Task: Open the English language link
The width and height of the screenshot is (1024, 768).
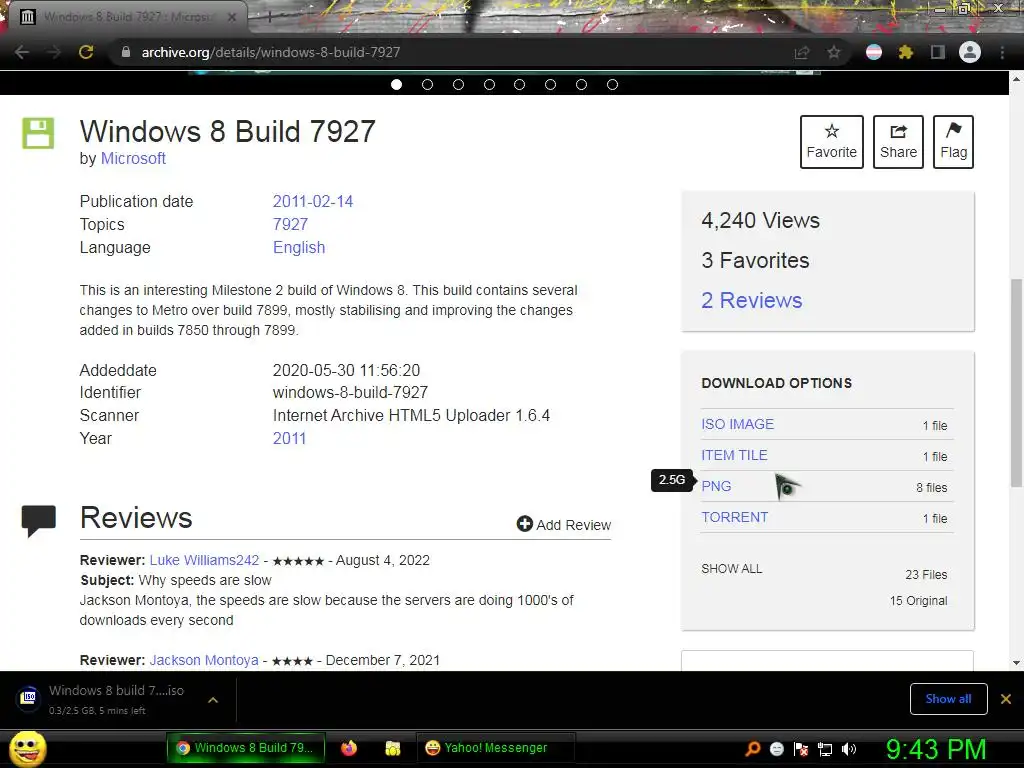Action: click(x=298, y=248)
